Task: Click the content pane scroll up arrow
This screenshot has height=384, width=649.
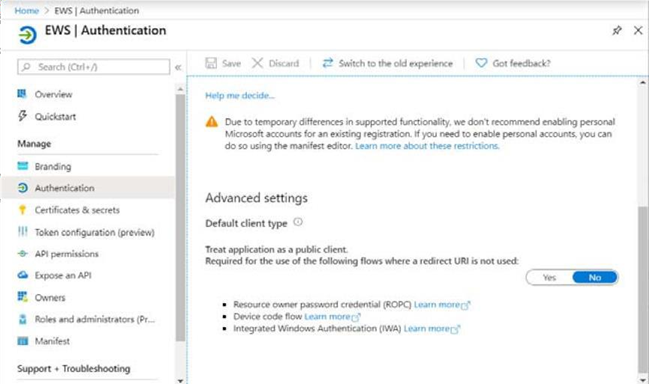Action: (x=642, y=82)
